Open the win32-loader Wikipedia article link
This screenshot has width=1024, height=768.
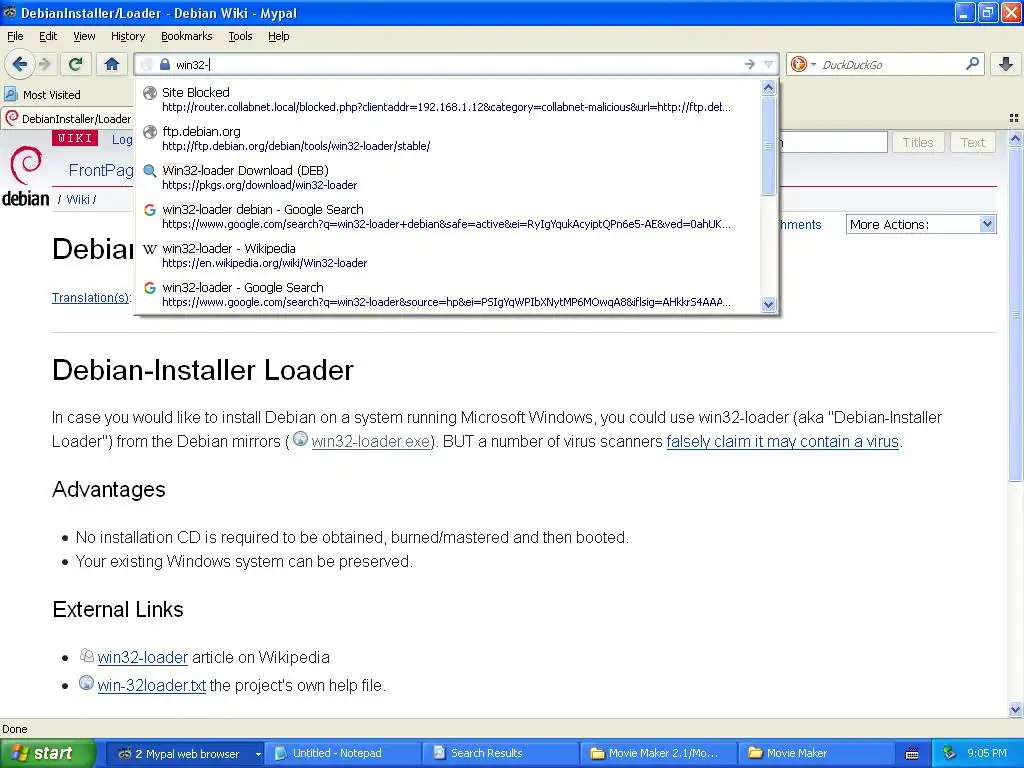142,657
